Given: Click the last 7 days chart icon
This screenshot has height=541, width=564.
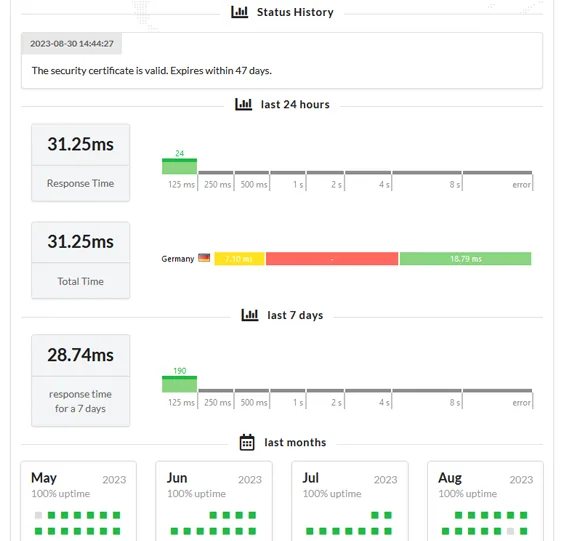Looking at the screenshot, I should [250, 315].
